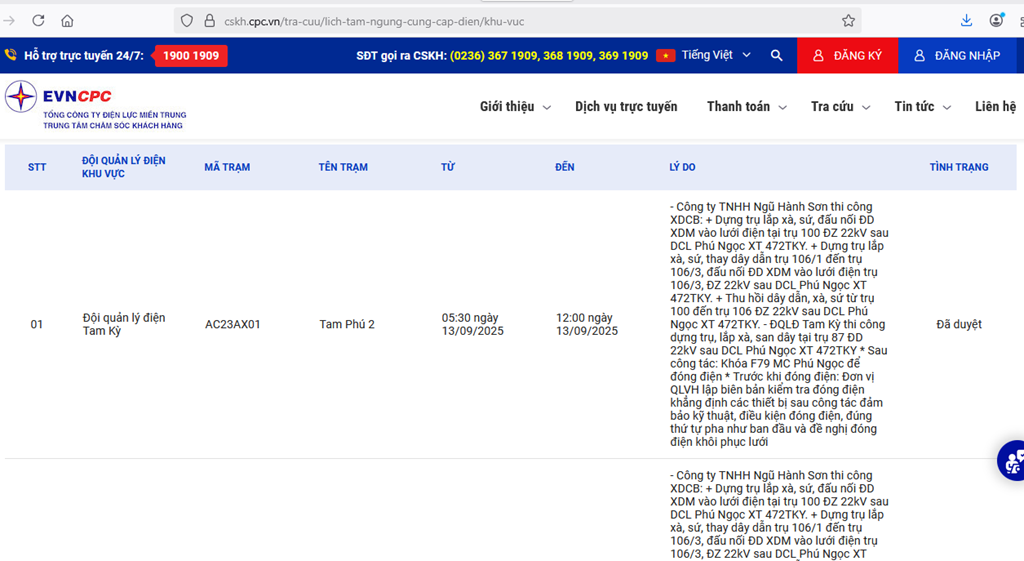Viewport: 1024px width, 561px height.
Task: Open the floating customer support chat icon
Action: click(1012, 460)
